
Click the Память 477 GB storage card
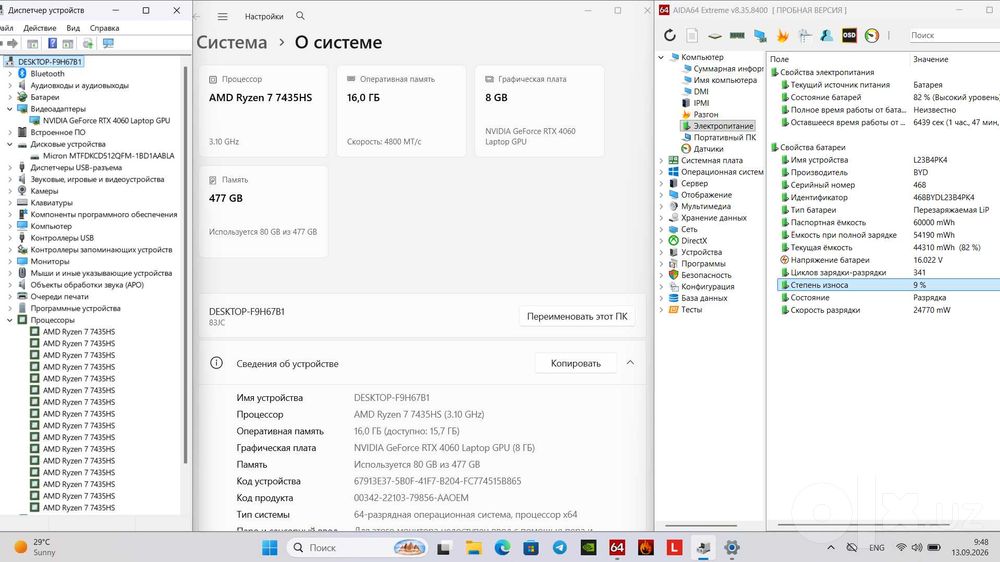click(x=263, y=212)
